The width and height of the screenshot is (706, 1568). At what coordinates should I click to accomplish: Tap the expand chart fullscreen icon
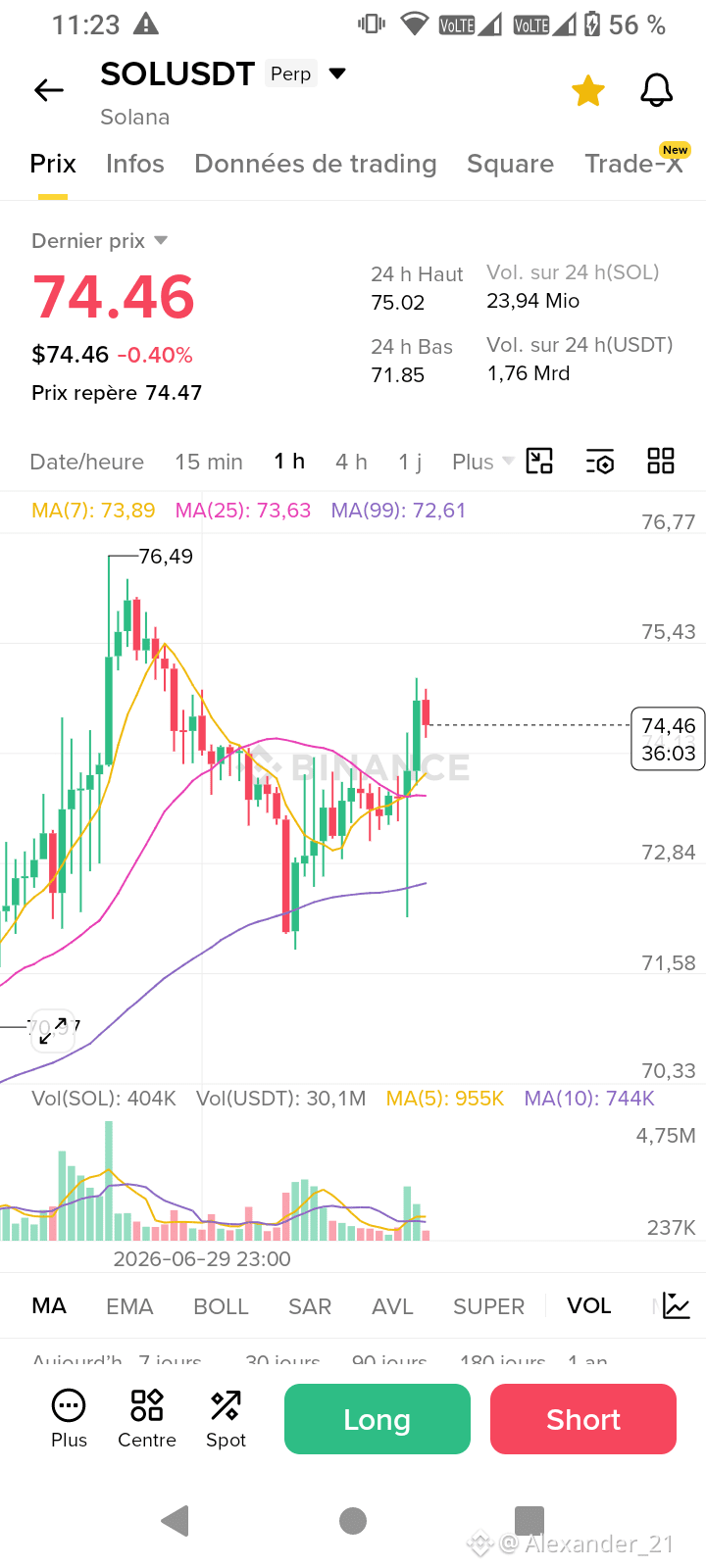(52, 1030)
